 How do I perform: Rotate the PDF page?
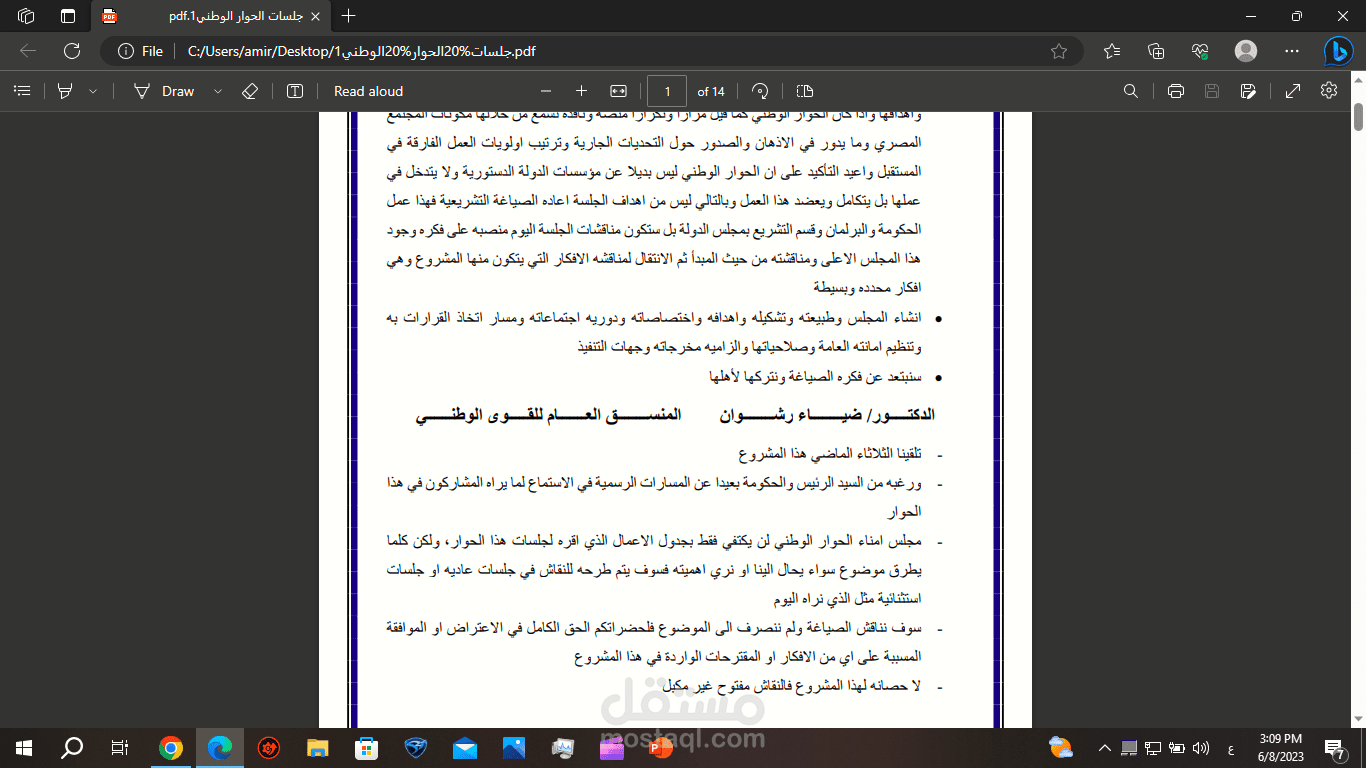click(760, 91)
